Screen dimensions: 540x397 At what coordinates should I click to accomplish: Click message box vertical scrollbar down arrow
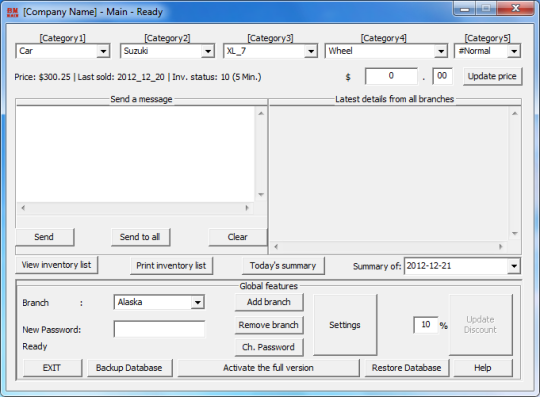261,195
